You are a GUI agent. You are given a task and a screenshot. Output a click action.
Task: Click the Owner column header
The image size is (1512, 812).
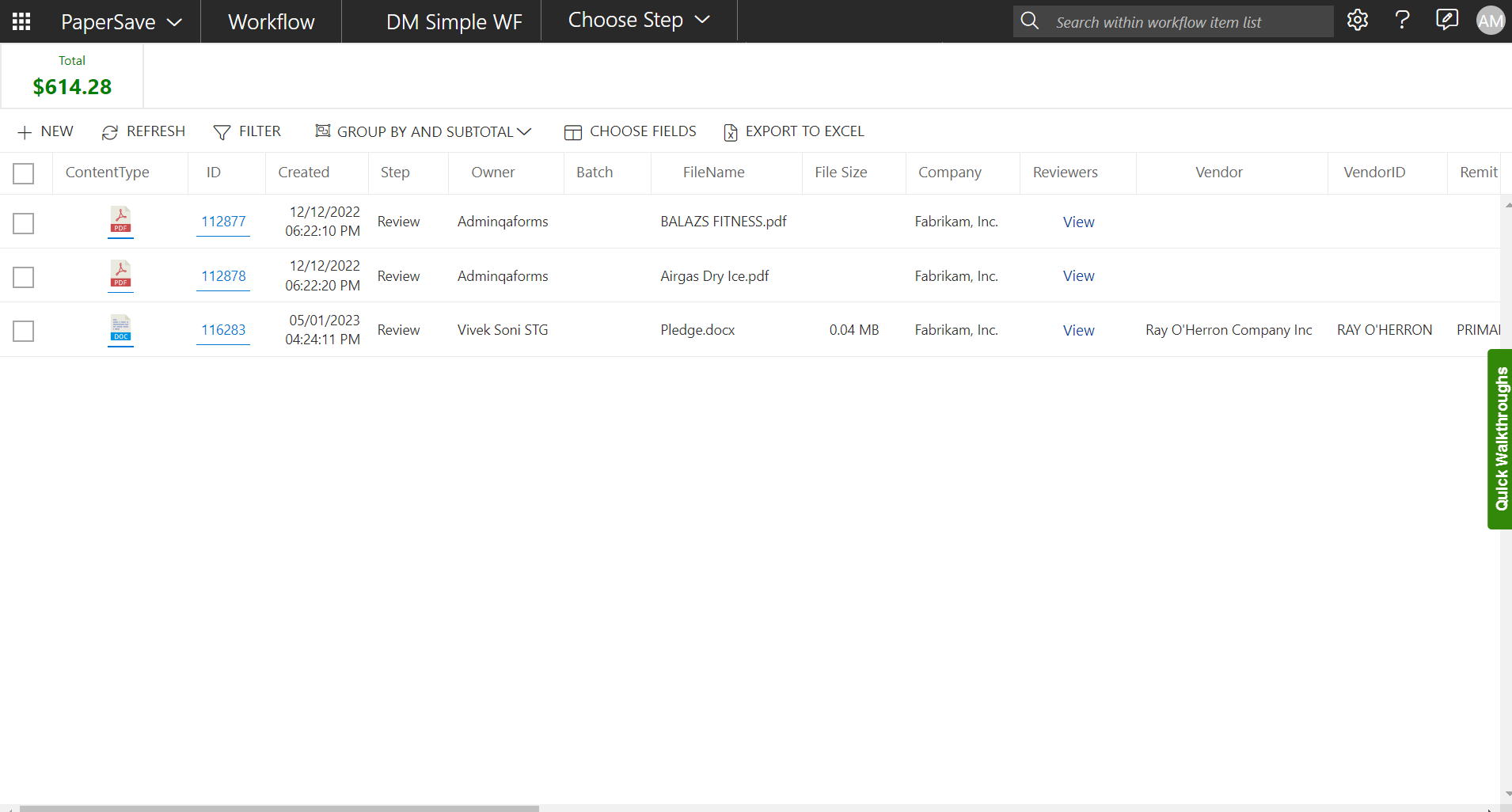[x=493, y=172]
